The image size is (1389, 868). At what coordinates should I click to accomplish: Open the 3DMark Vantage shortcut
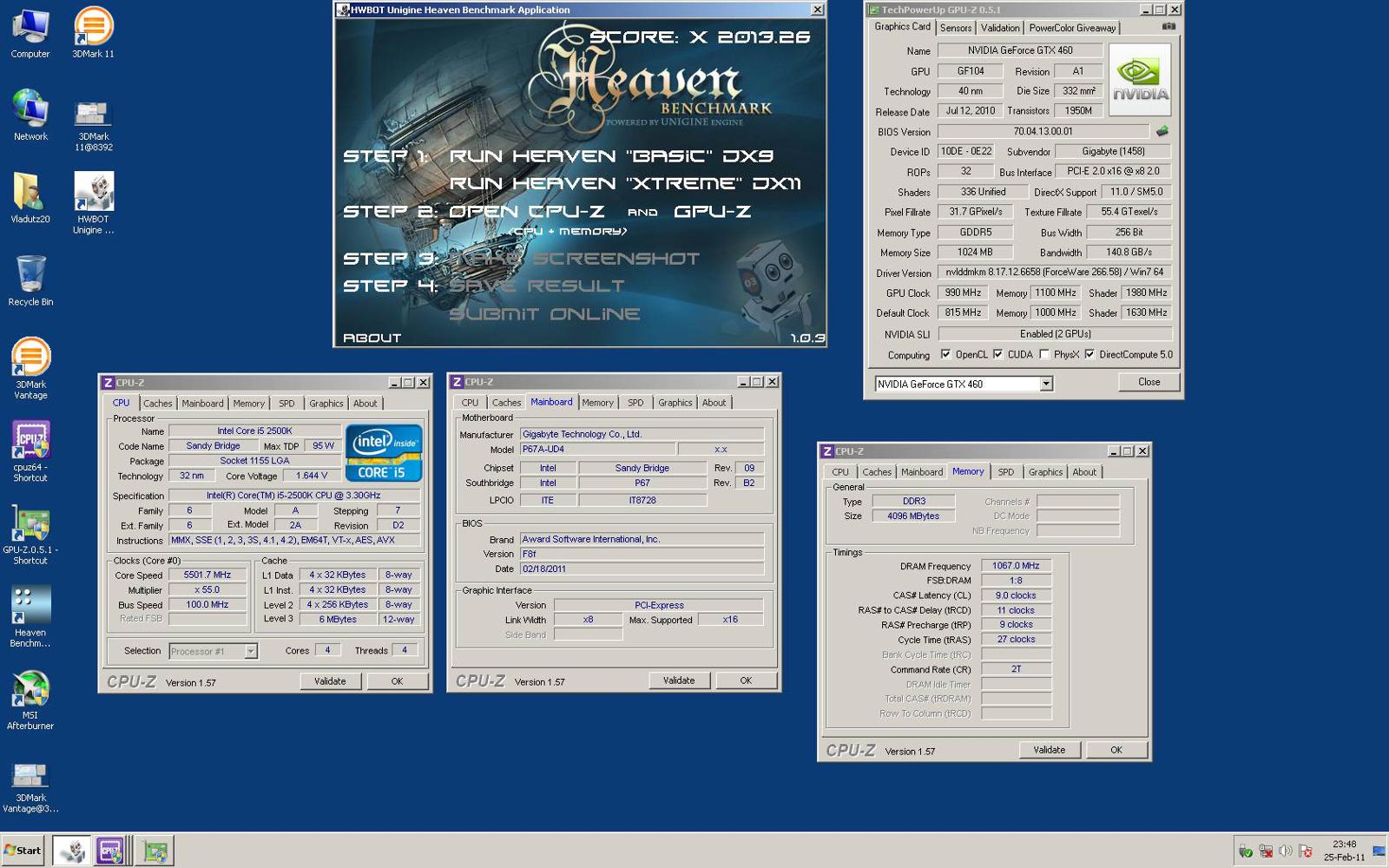pos(30,368)
